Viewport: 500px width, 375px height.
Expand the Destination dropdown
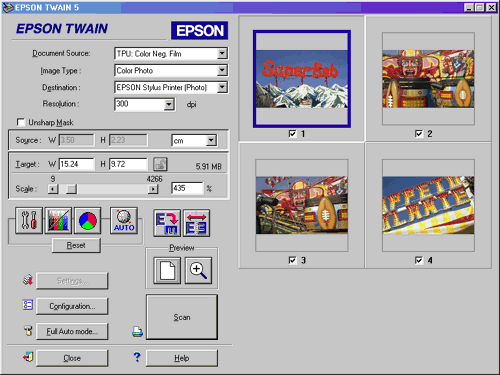click(222, 87)
